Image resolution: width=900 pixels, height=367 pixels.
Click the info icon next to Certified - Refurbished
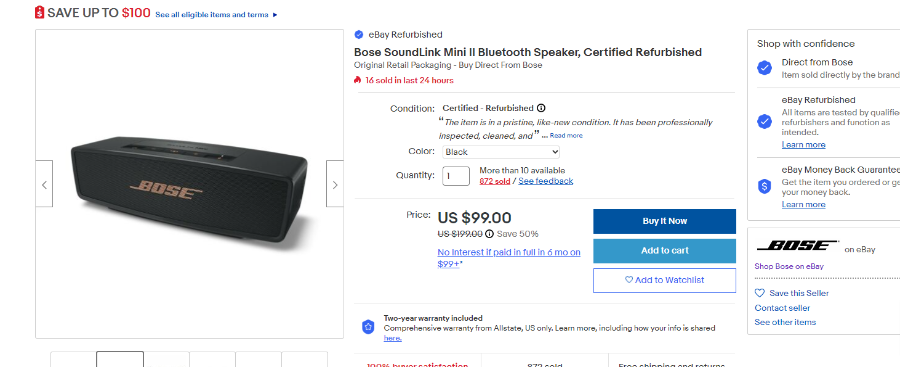541,108
